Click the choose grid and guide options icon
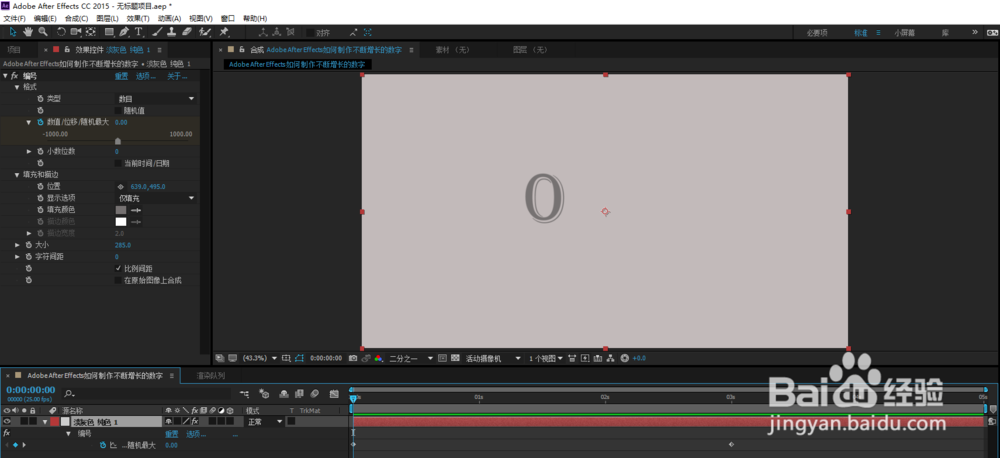Viewport: 1000px width, 458px height. (286, 358)
